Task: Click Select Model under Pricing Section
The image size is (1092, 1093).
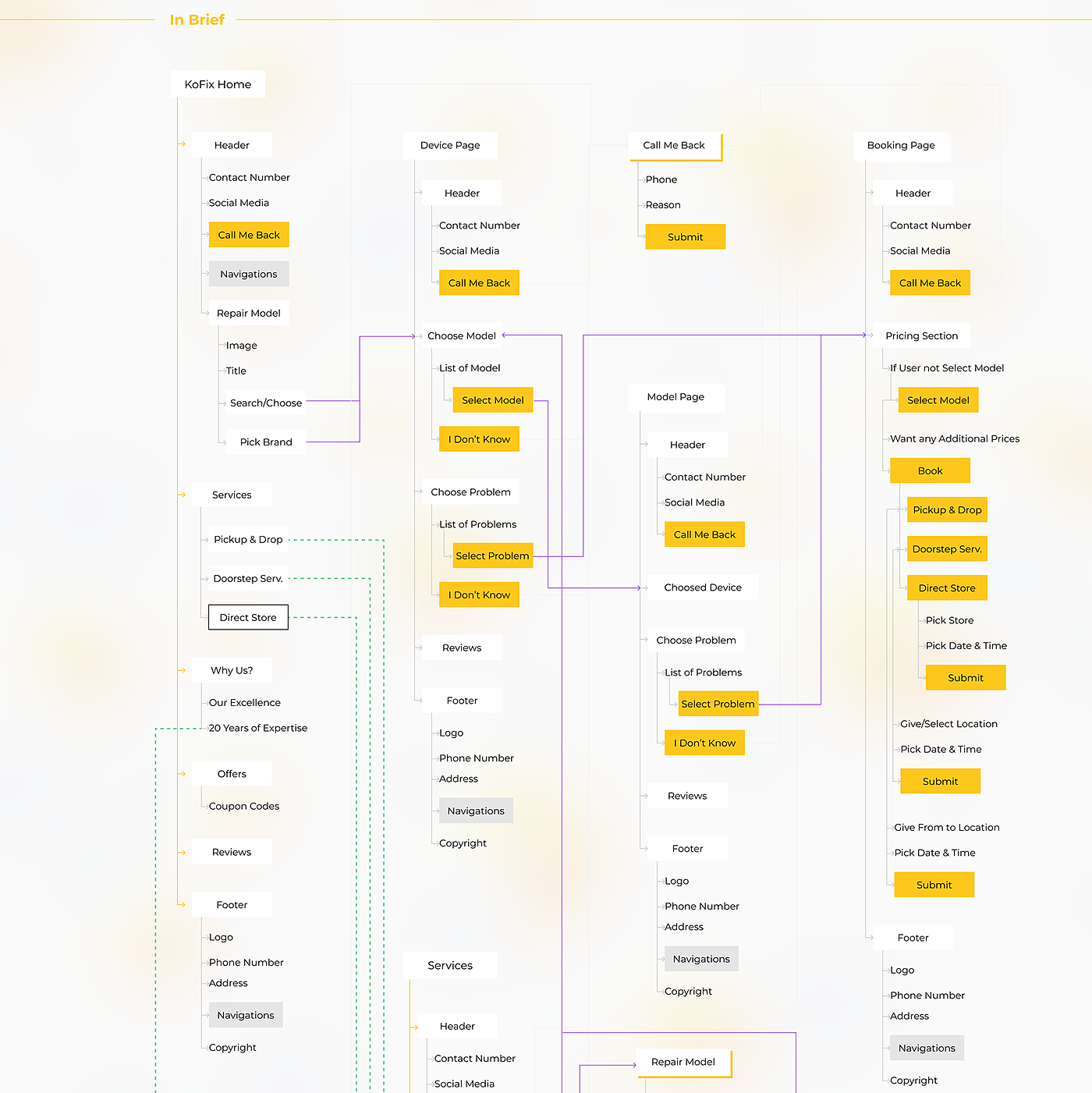Action: (x=938, y=400)
